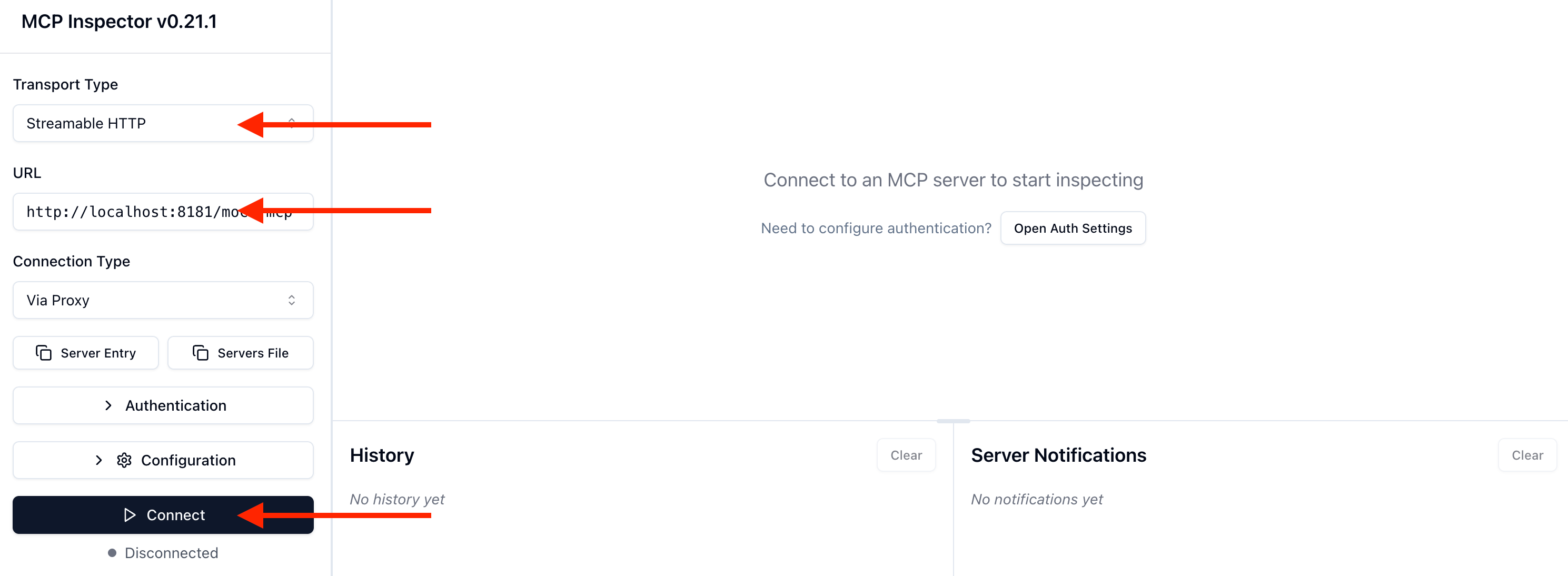Click the horizontal panel resize handle
The width and height of the screenshot is (1568, 576).
point(953,421)
